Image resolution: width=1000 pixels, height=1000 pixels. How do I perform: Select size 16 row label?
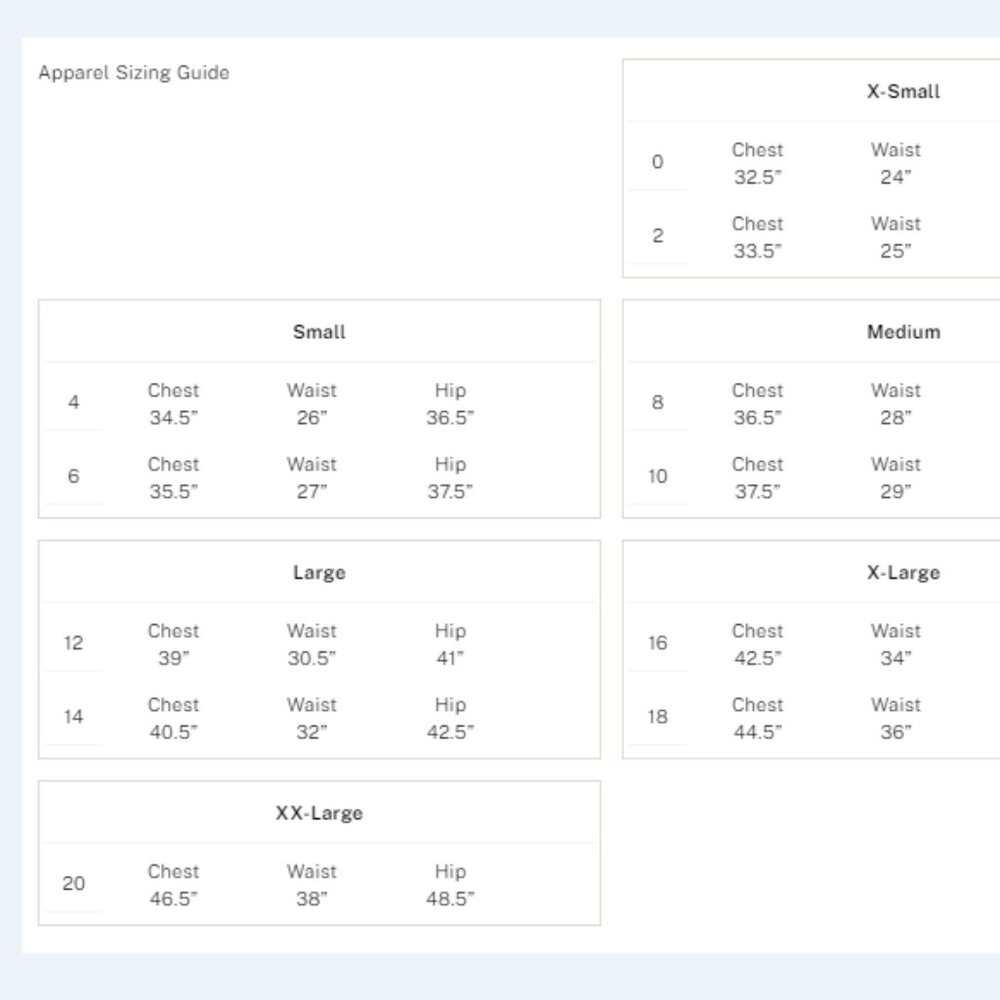[x=658, y=643]
